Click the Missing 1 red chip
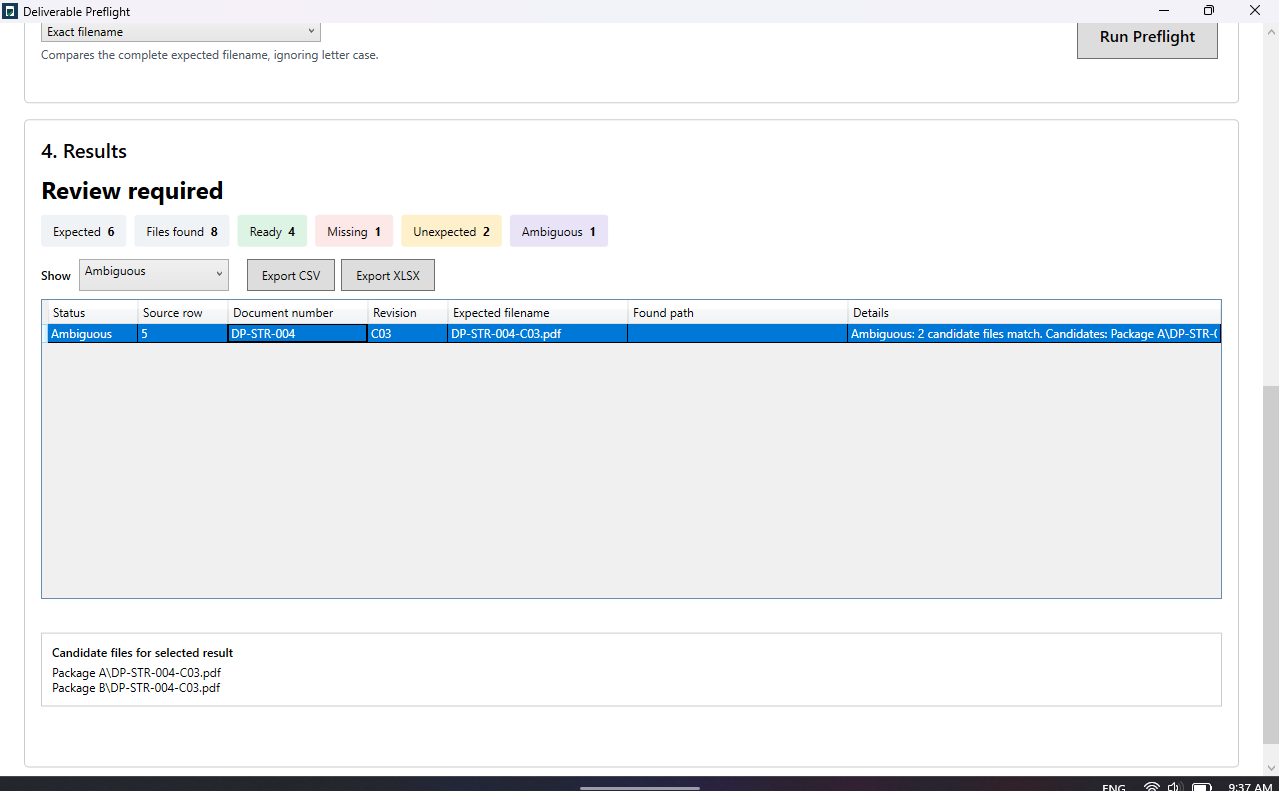This screenshot has height=791, width=1279. [x=354, y=231]
